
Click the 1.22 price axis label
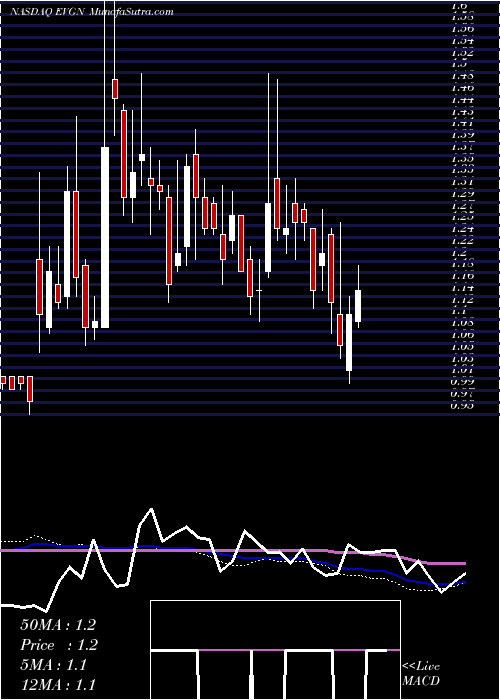tap(462, 241)
